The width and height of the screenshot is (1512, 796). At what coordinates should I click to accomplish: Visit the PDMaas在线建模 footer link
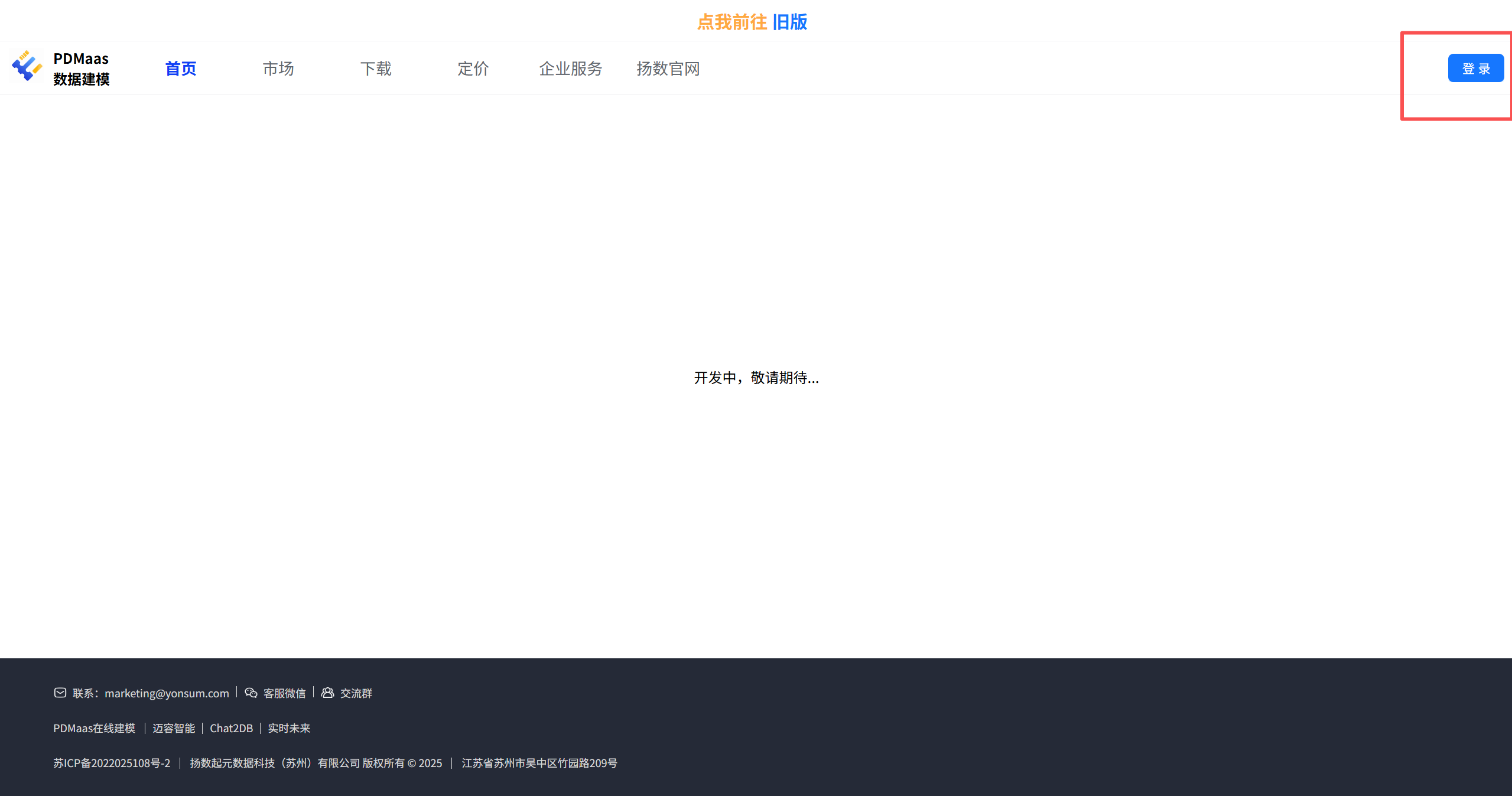[95, 728]
